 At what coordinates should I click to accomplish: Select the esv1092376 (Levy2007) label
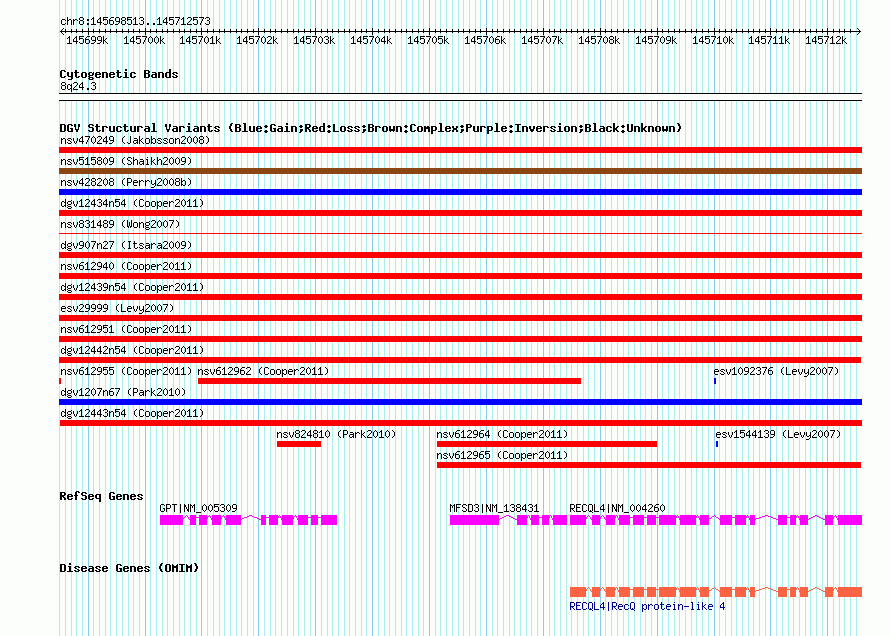pos(776,371)
